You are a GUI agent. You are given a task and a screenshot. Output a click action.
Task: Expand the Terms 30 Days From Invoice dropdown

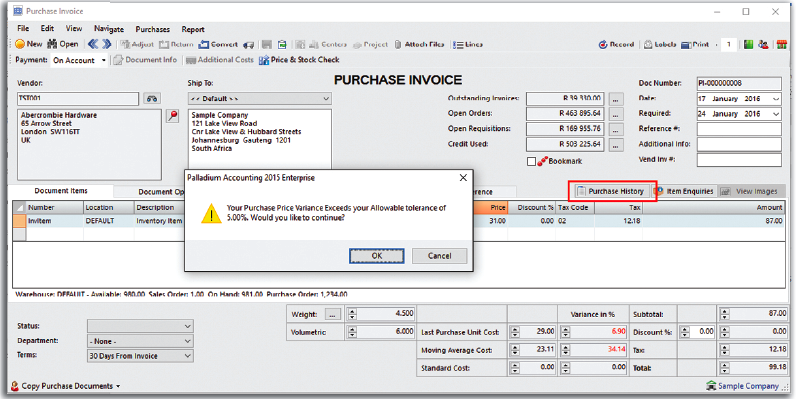pyautogui.click(x=188, y=356)
